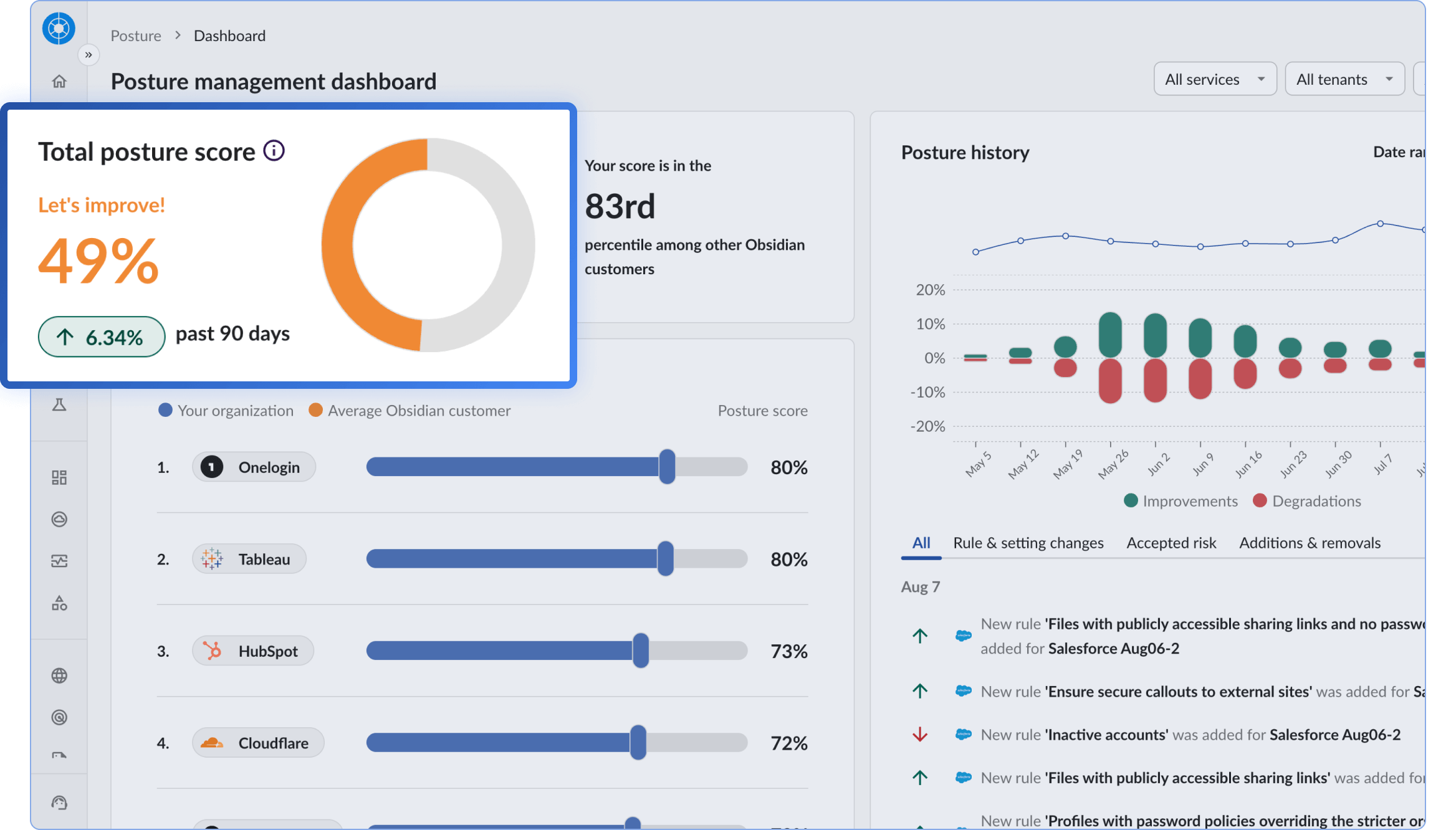1456x830 pixels.
Task: Click the orange posture score donut chart
Action: click(x=428, y=245)
